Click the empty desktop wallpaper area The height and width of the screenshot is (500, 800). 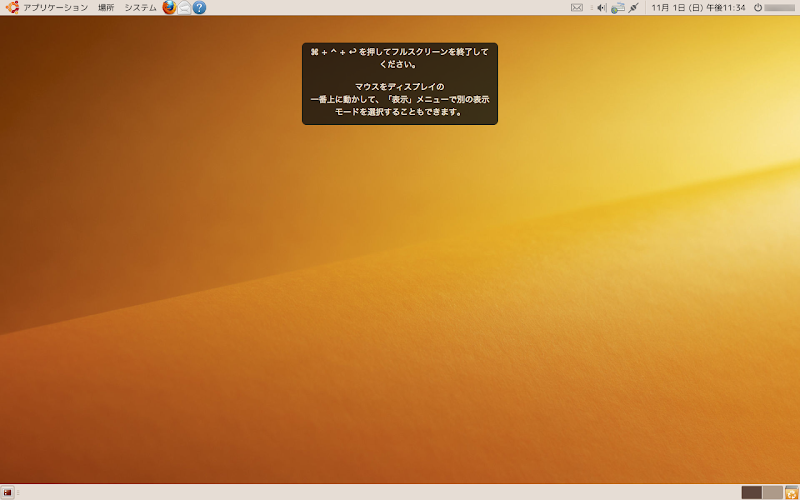(400, 300)
